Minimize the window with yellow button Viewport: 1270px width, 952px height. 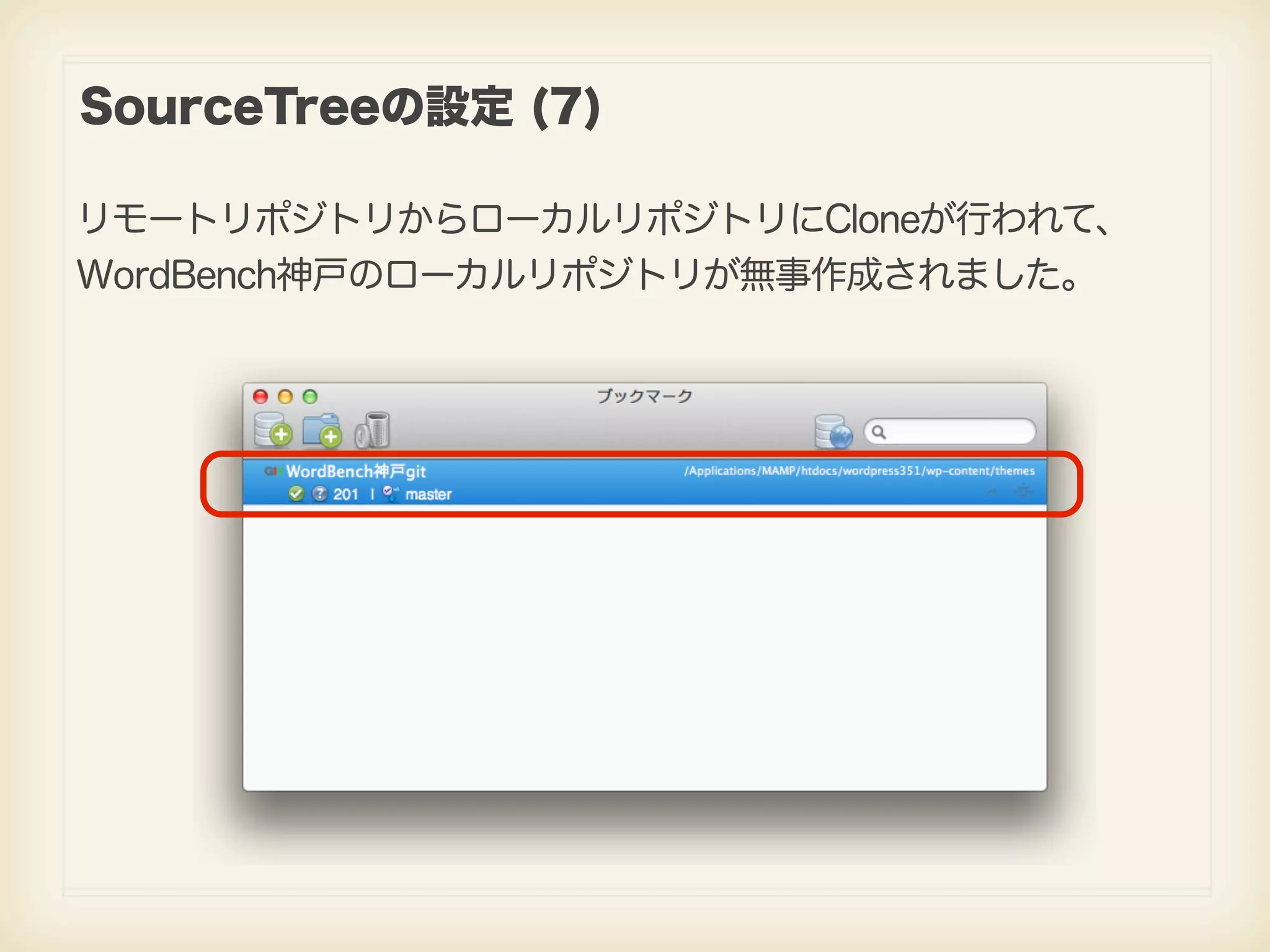[x=285, y=397]
